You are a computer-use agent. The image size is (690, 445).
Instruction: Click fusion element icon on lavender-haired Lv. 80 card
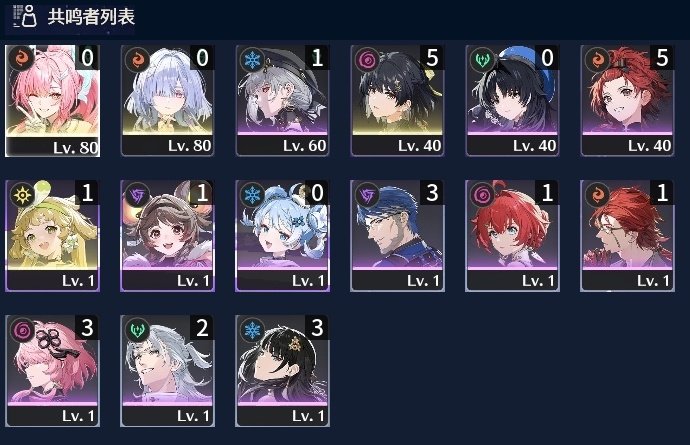(137, 59)
